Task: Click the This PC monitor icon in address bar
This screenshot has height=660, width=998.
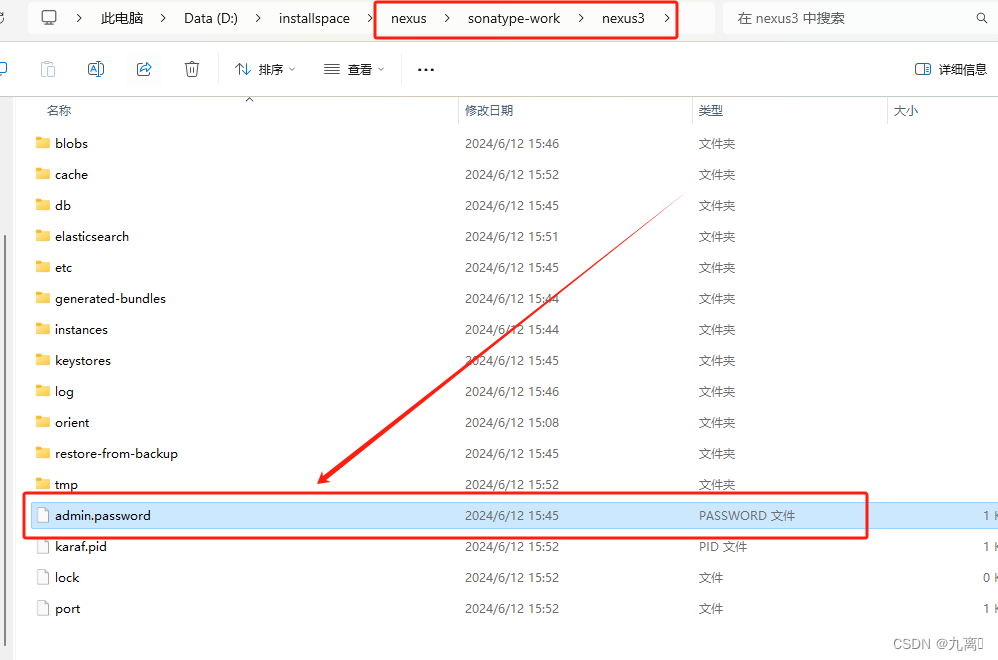Action: (49, 18)
